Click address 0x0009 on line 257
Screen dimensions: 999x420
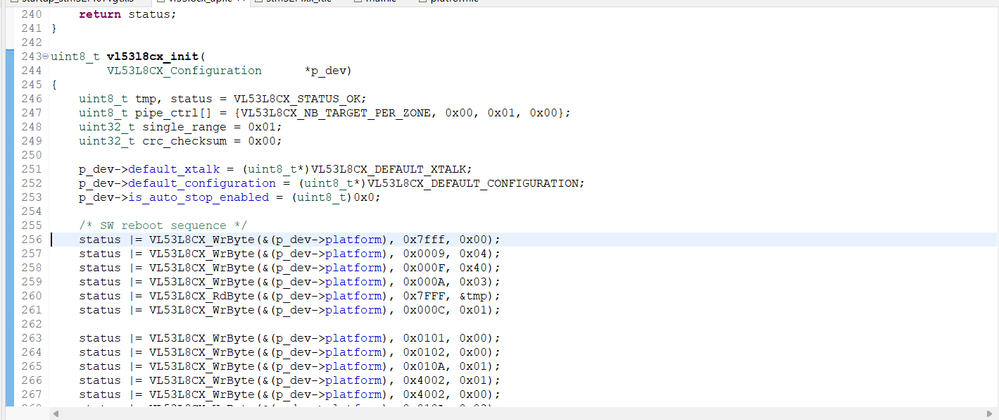[x=424, y=254]
